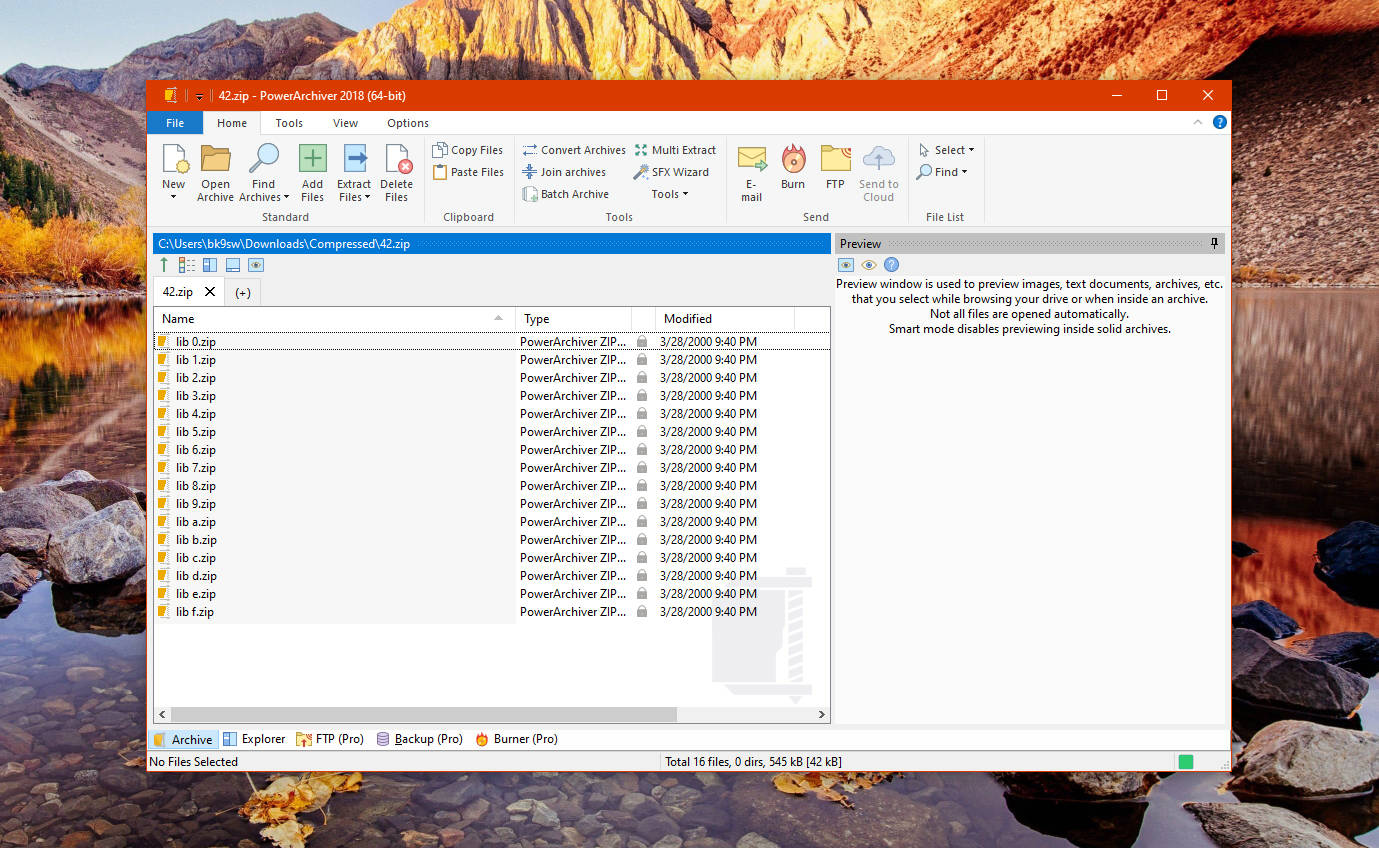Switch to the Options ribbon tab
The width and height of the screenshot is (1379, 848).
point(408,123)
